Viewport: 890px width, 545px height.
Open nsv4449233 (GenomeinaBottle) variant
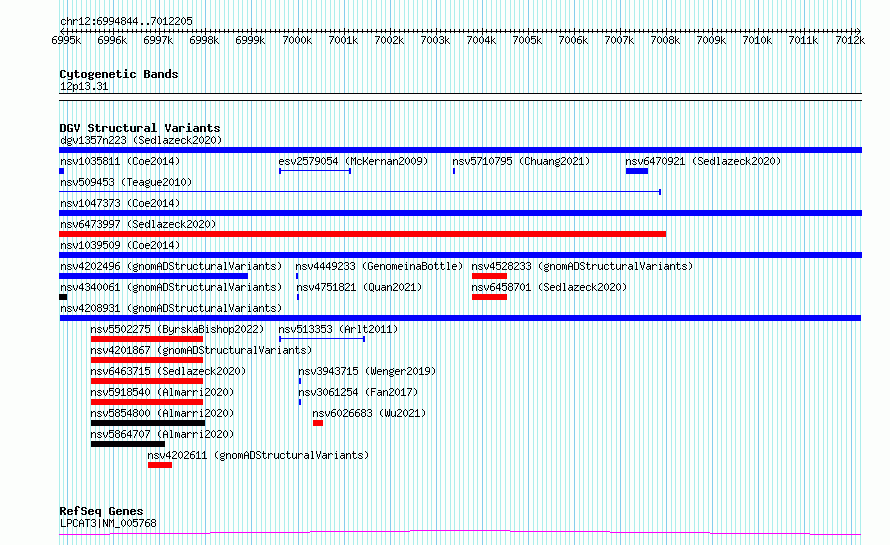pyautogui.click(x=379, y=266)
